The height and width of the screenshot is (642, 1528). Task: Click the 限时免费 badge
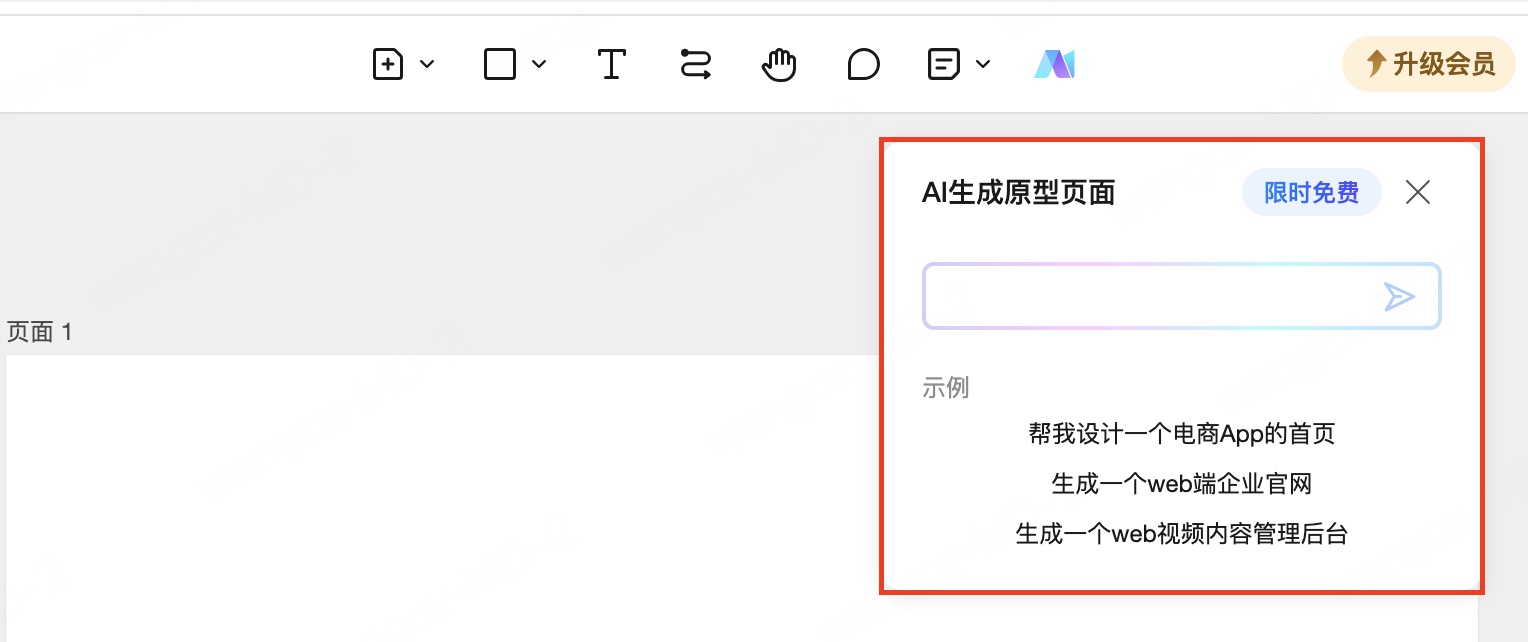point(1311,192)
